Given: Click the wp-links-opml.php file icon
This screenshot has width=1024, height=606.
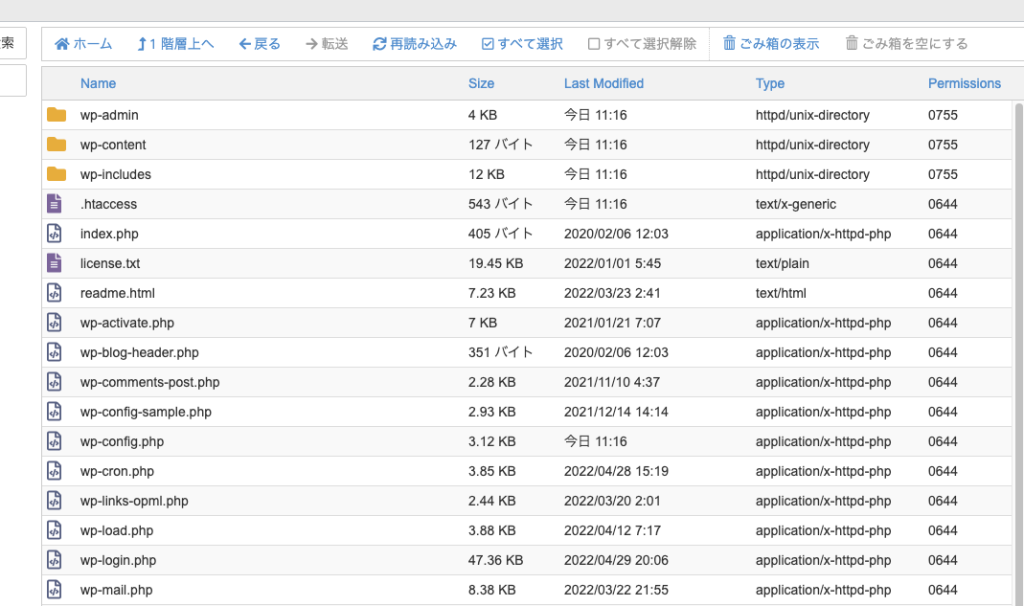Looking at the screenshot, I should (x=54, y=501).
